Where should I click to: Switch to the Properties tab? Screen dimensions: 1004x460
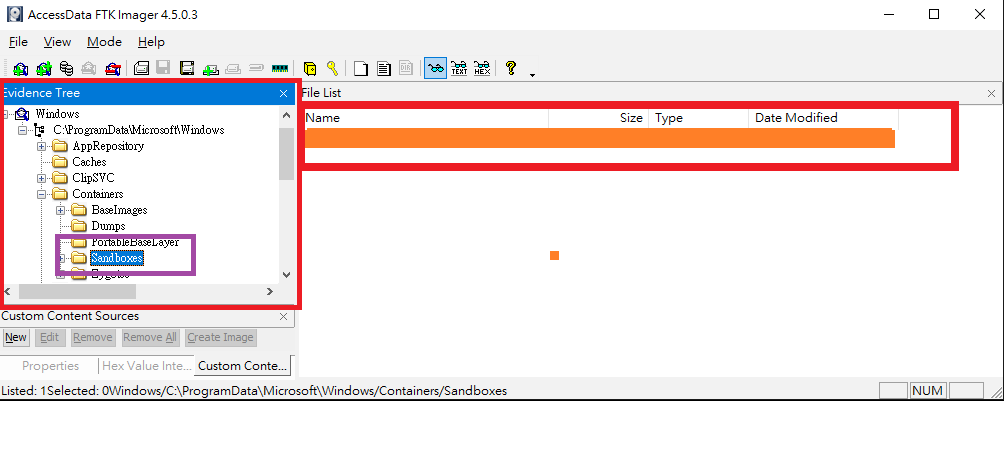click(x=51, y=366)
